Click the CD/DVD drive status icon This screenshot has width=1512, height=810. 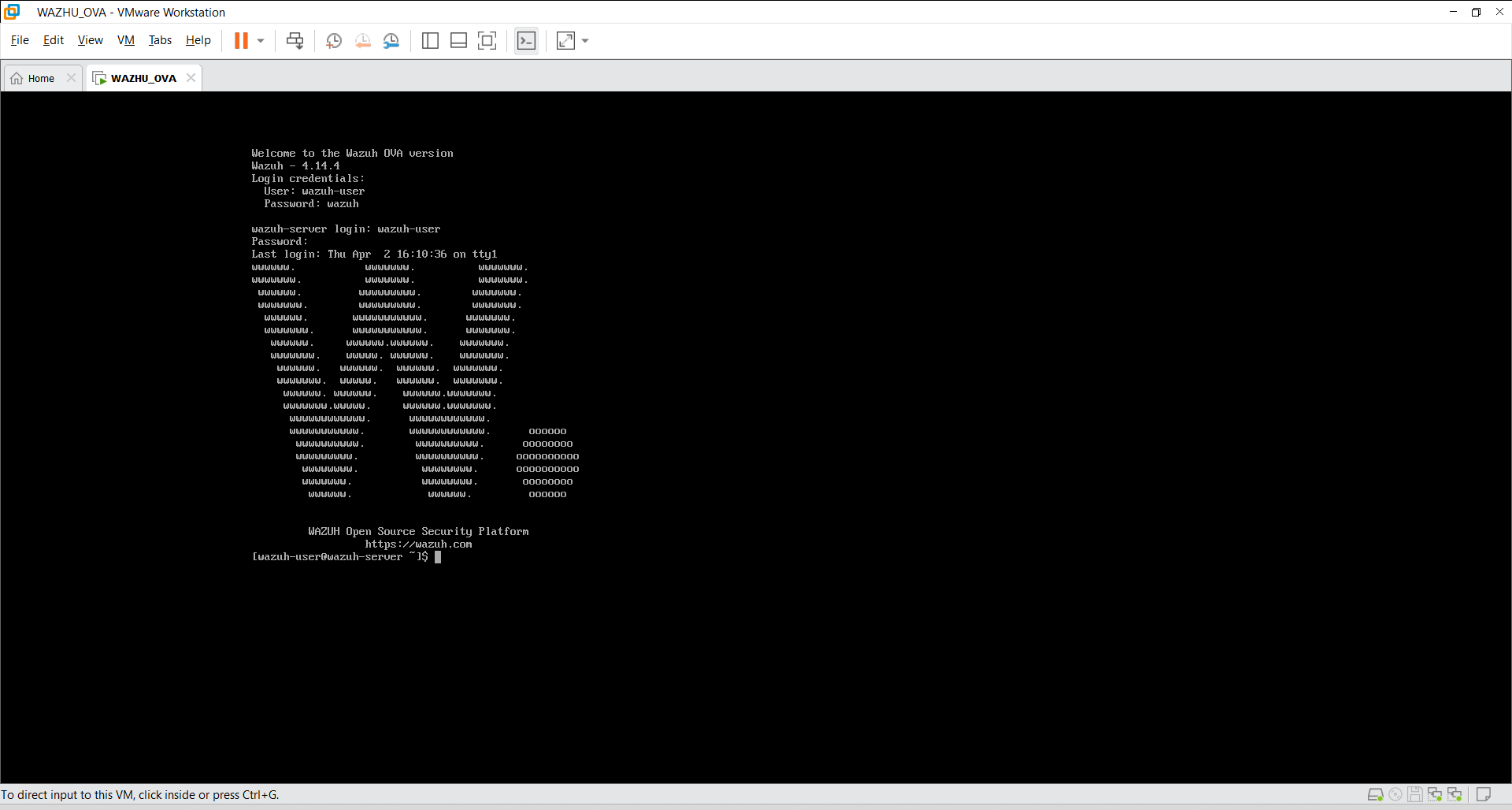point(1395,794)
